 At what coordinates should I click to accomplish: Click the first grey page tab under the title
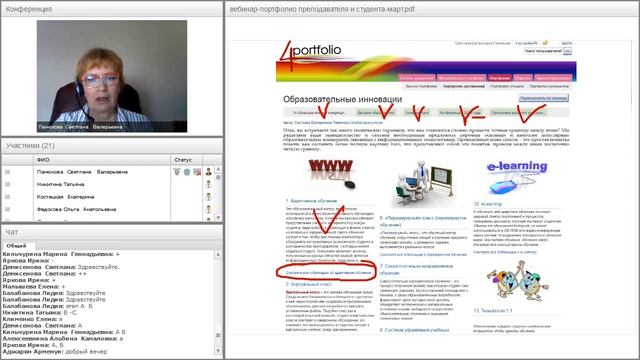point(319,112)
